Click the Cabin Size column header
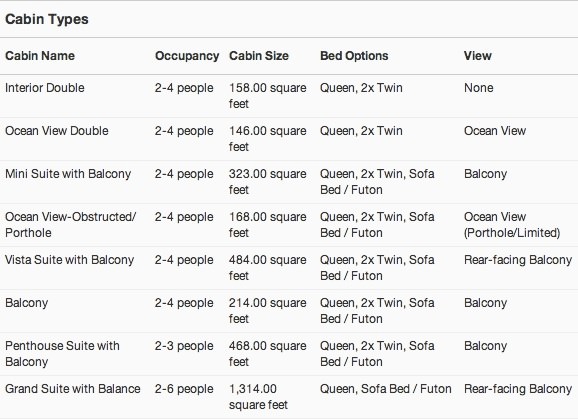This screenshot has height=419, width=578. (259, 56)
